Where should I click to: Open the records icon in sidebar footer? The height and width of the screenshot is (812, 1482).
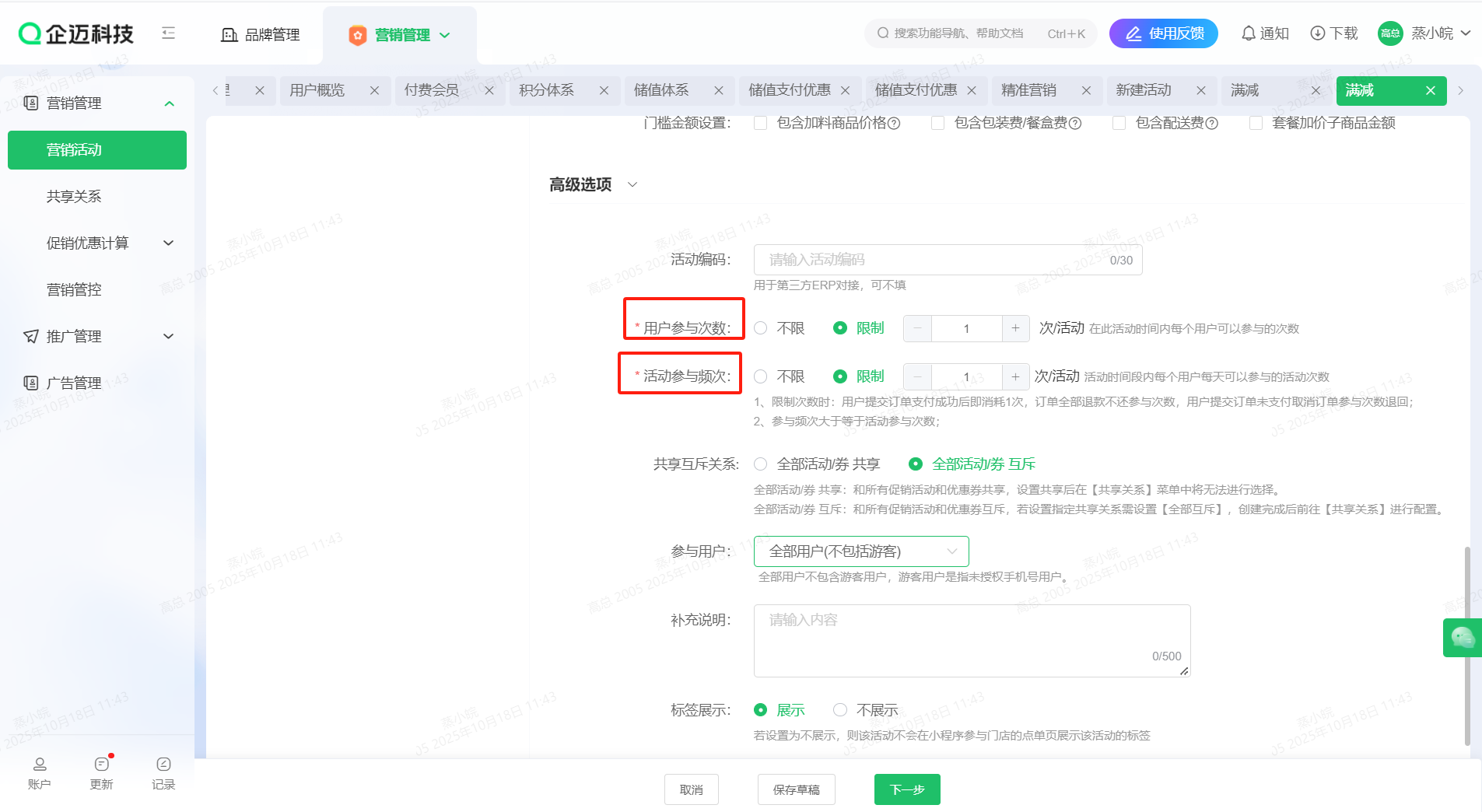coord(163,765)
